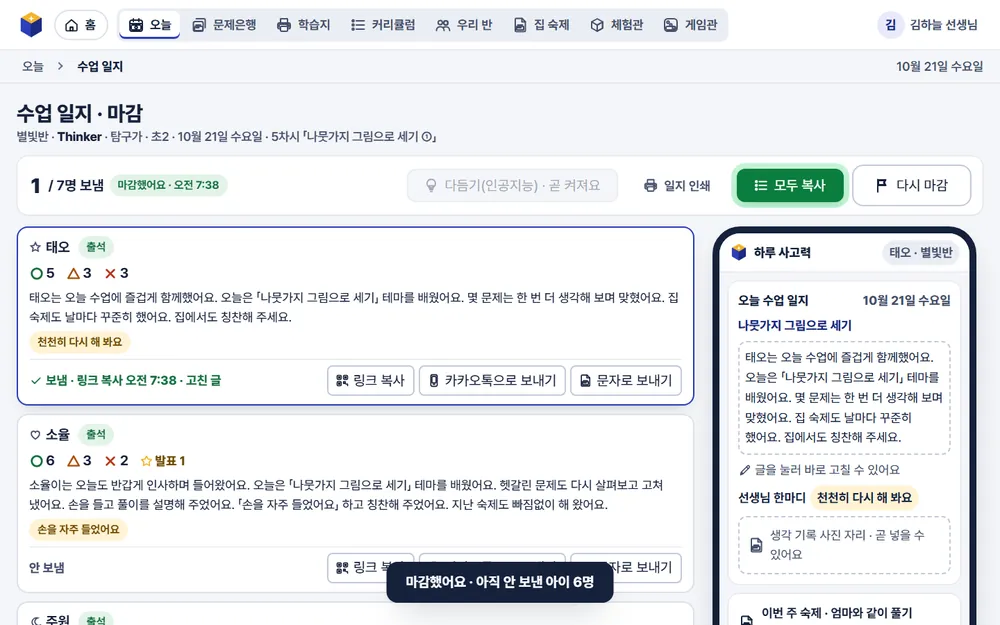Click 천천히 다시 해 봐요 chip in preview
This screenshot has width=1000, height=625.
[x=864, y=497]
